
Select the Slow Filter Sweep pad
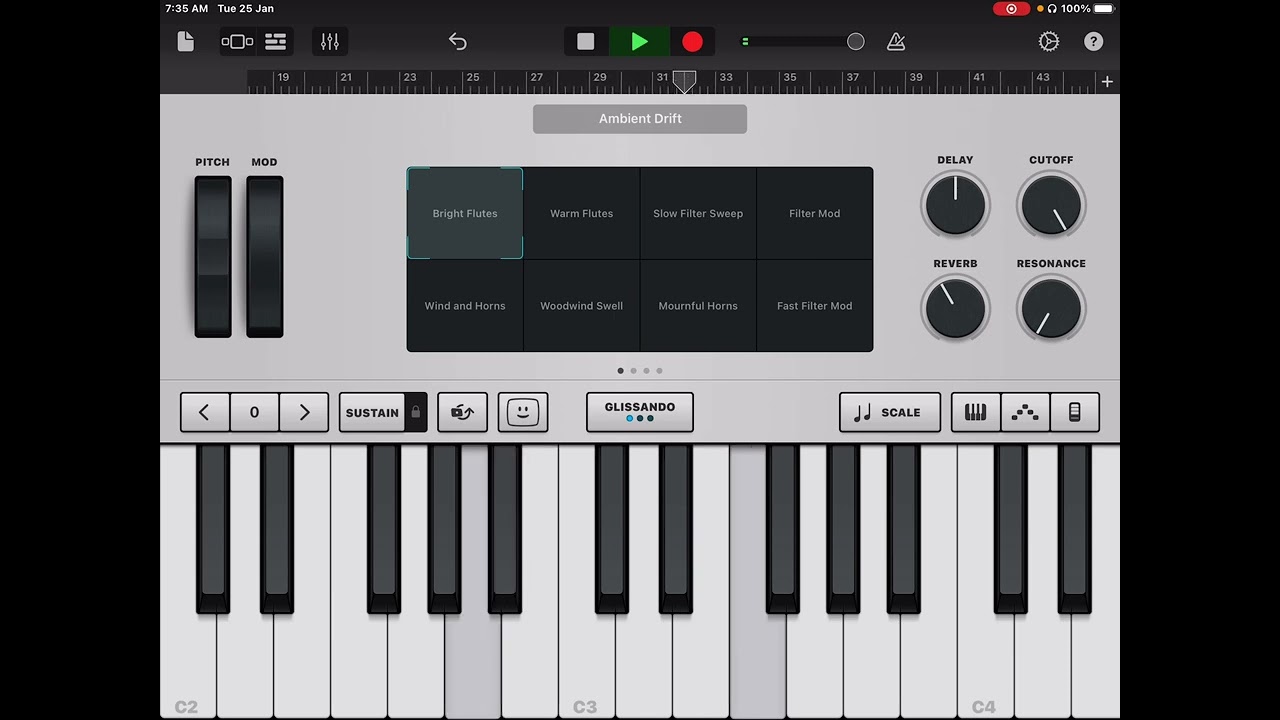(698, 213)
